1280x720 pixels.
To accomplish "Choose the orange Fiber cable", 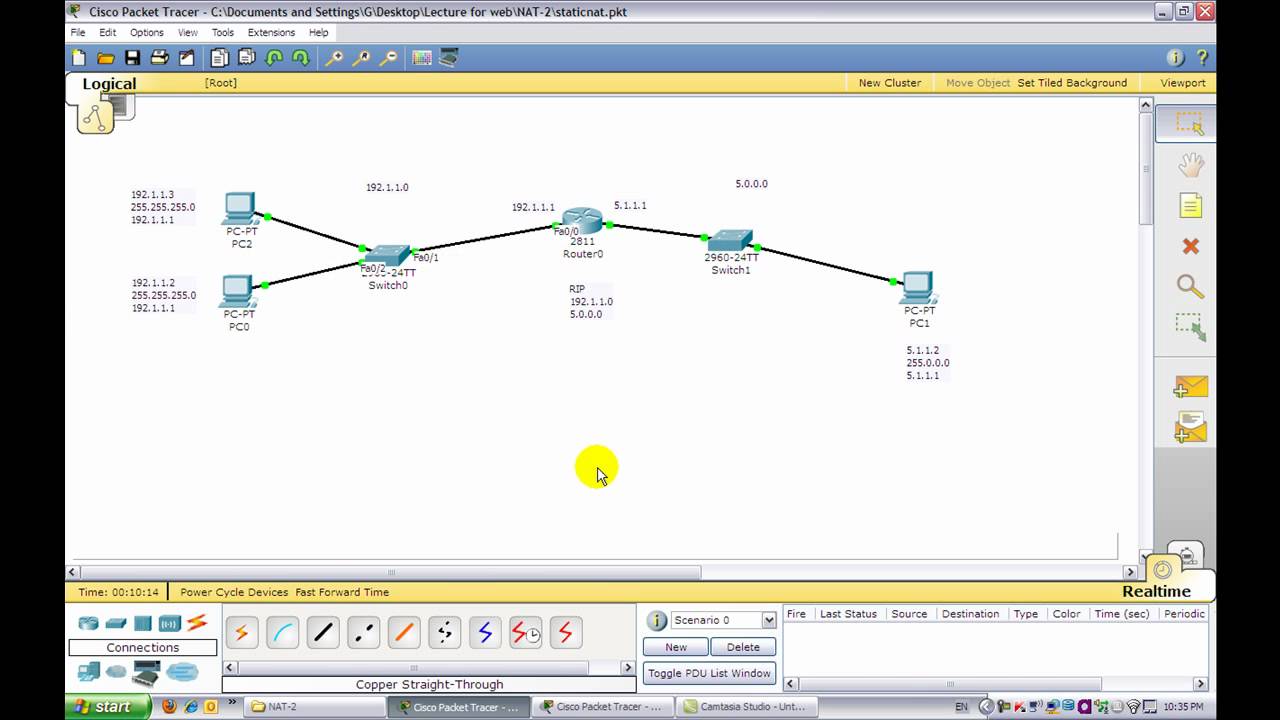I will [404, 632].
